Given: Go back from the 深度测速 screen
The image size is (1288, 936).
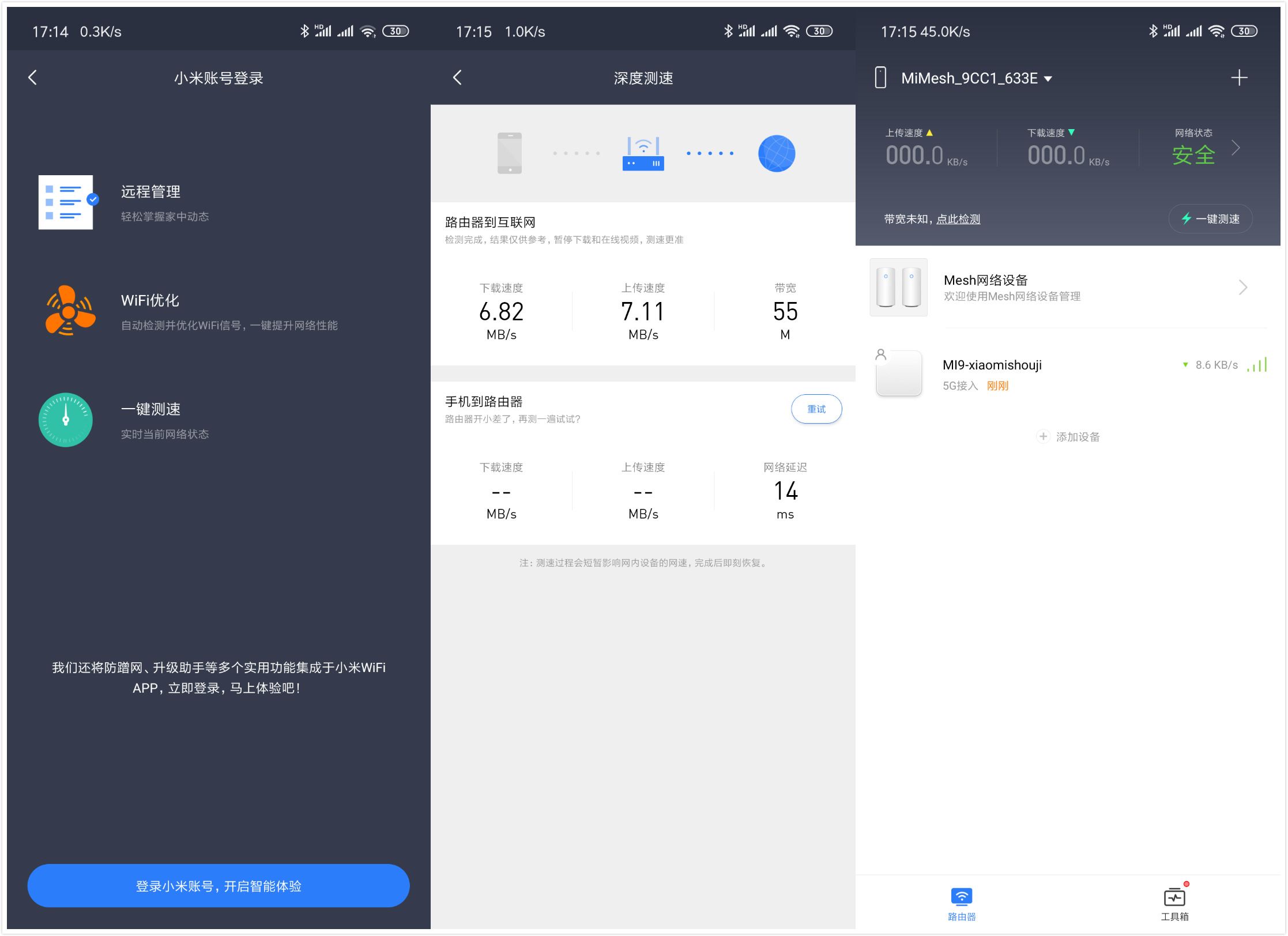Looking at the screenshot, I should 457,78.
